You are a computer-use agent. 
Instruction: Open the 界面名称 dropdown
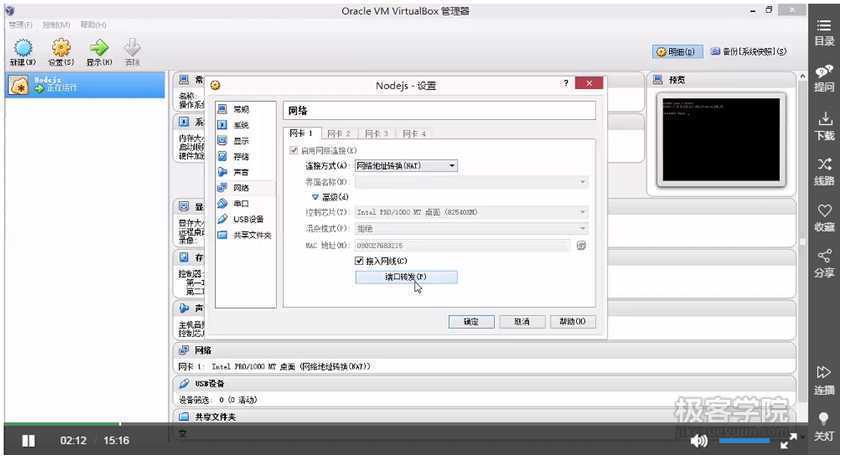pos(471,182)
